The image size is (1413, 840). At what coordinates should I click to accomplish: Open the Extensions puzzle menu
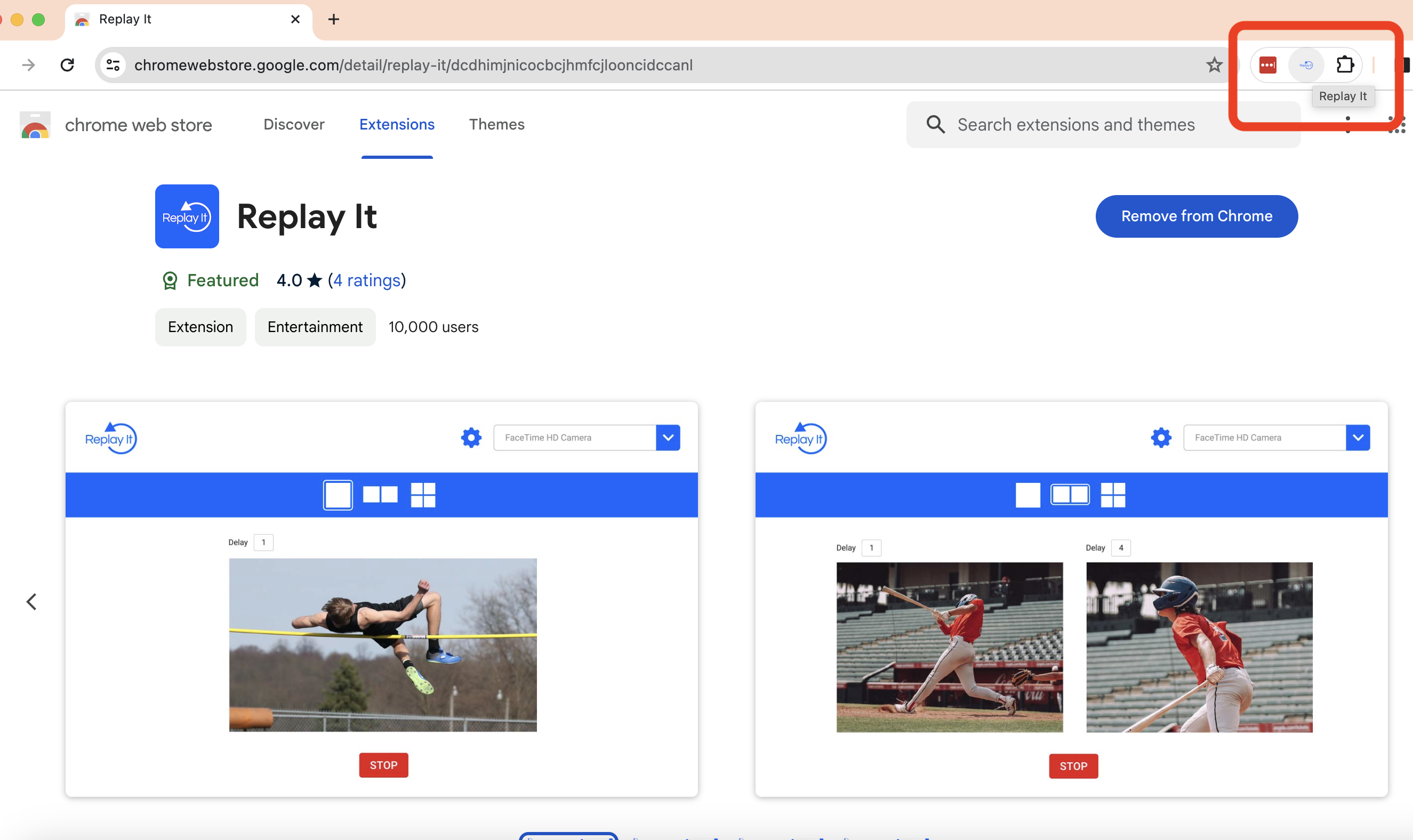[x=1345, y=65]
